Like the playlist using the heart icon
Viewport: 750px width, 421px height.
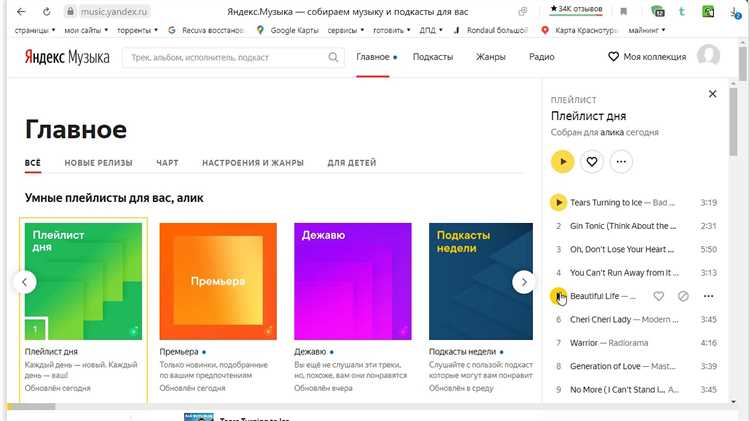tap(592, 161)
